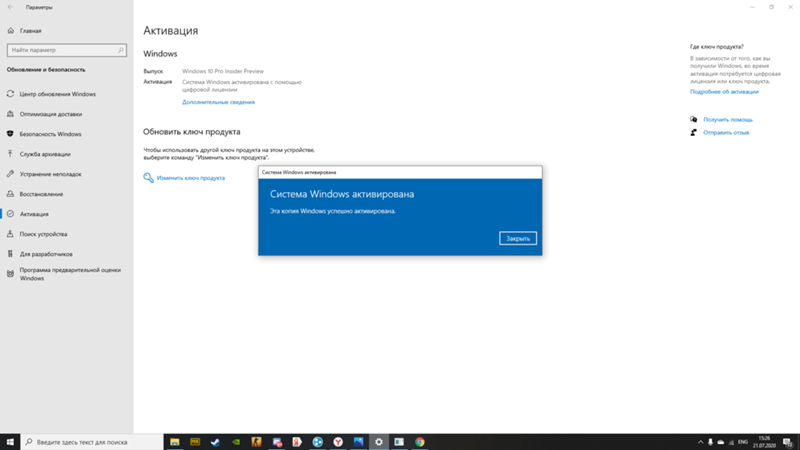Viewport: 800px width, 450px height.
Task: Open Google Chrome from the taskbar
Action: 419,442
